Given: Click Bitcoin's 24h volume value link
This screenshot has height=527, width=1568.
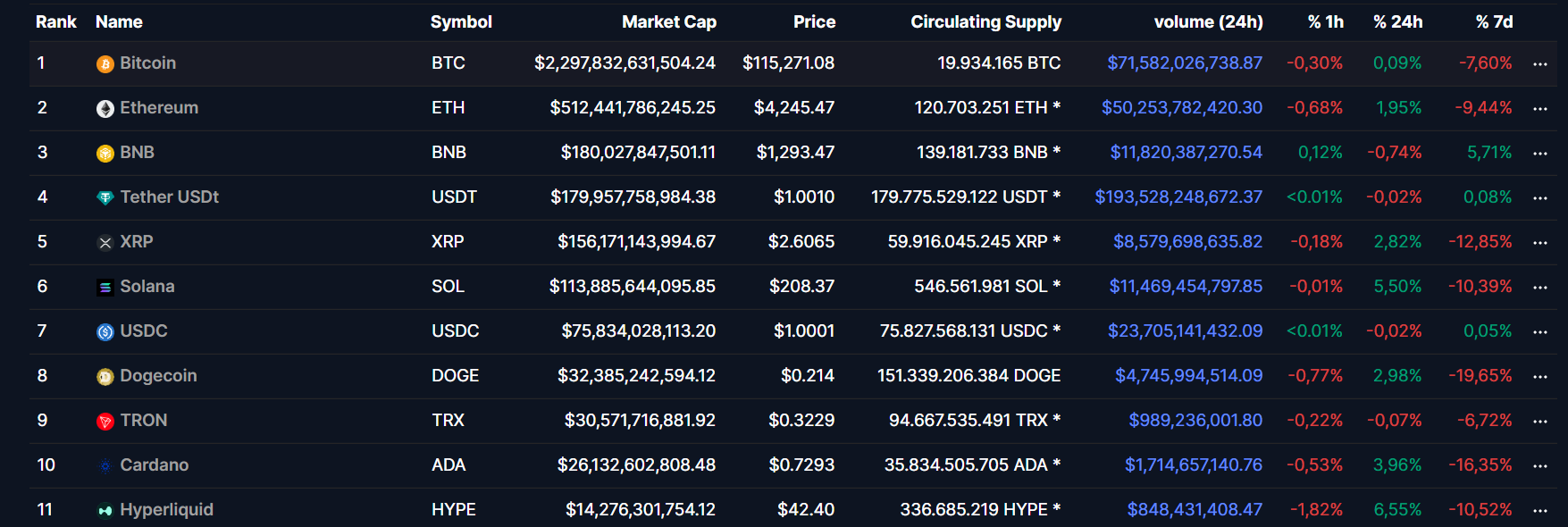Looking at the screenshot, I should [1184, 63].
